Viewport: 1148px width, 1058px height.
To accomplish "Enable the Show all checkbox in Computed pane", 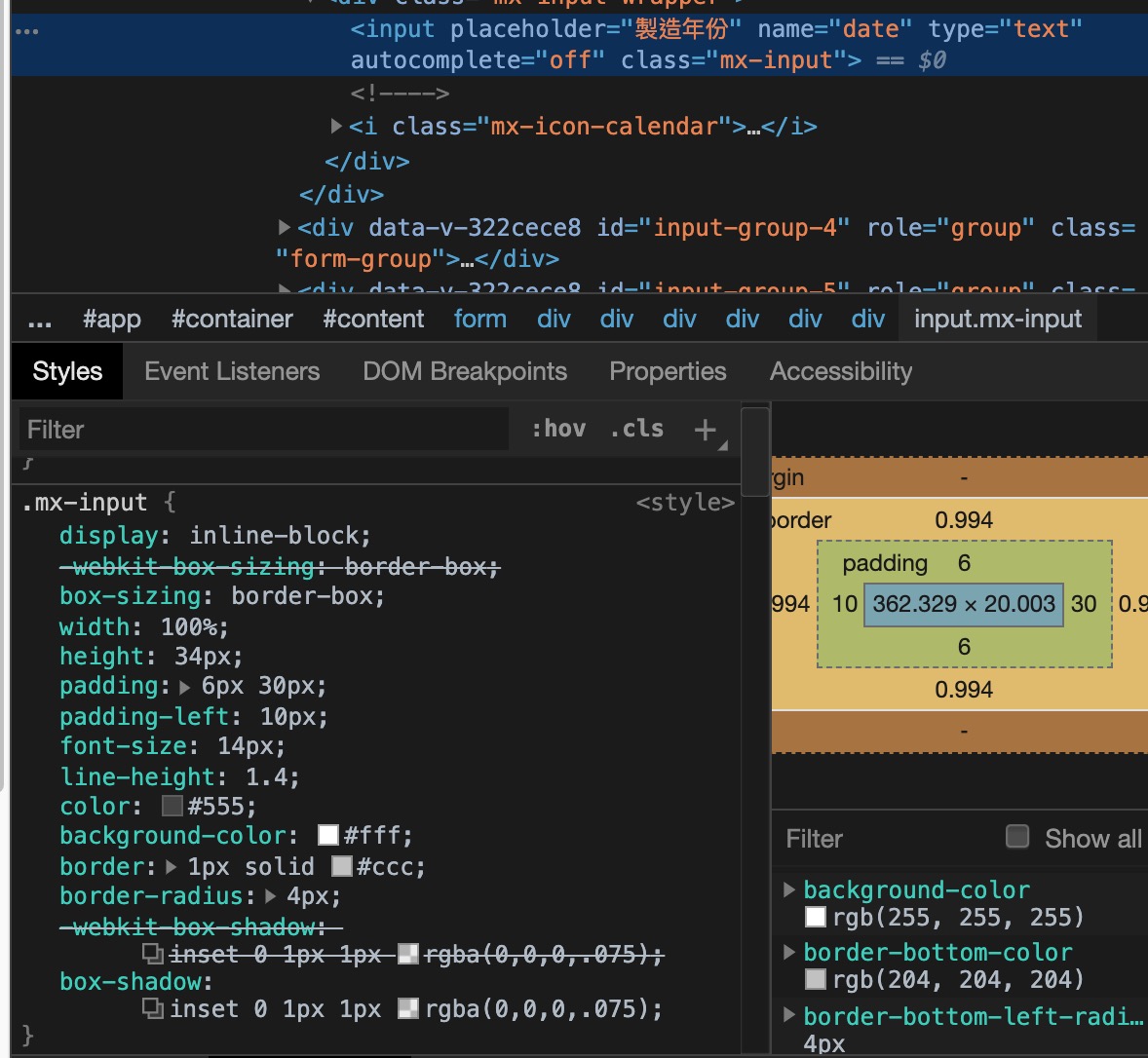I will [x=1016, y=835].
